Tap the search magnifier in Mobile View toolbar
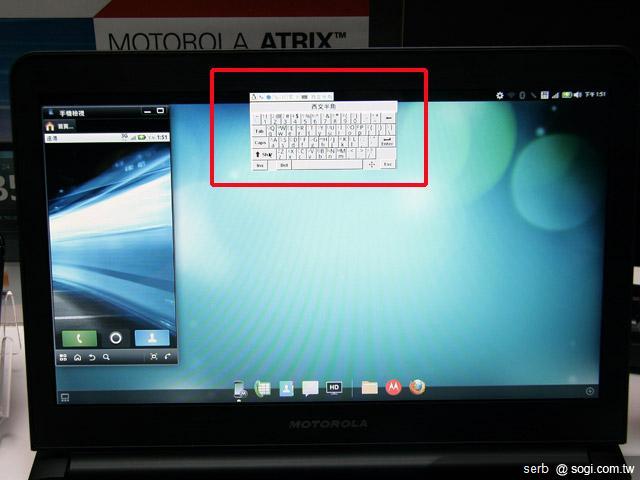 (x=106, y=357)
